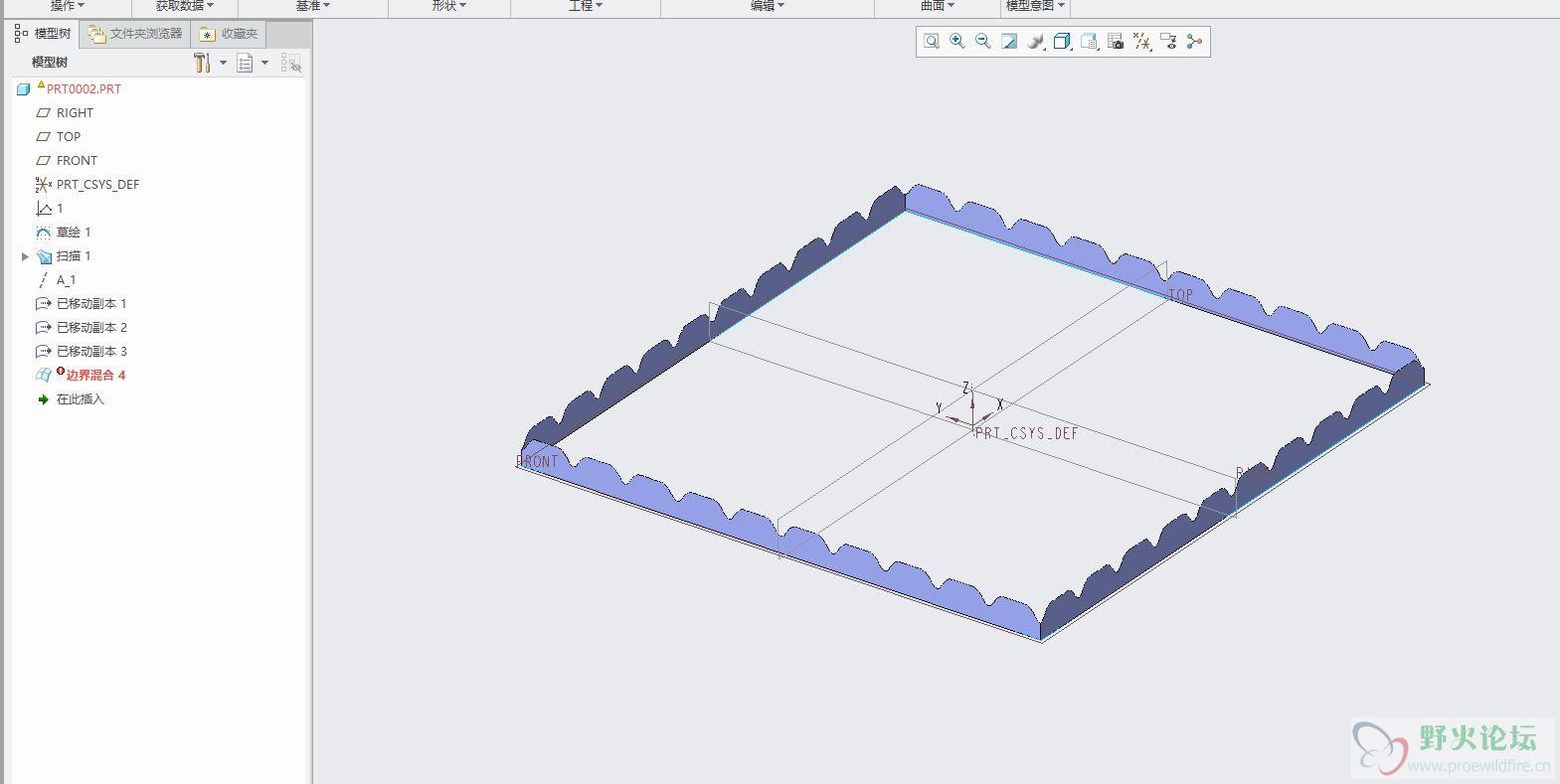Select PRT_CSYS_DEF in model tree
The width and height of the screenshot is (1560, 784).
coord(97,184)
